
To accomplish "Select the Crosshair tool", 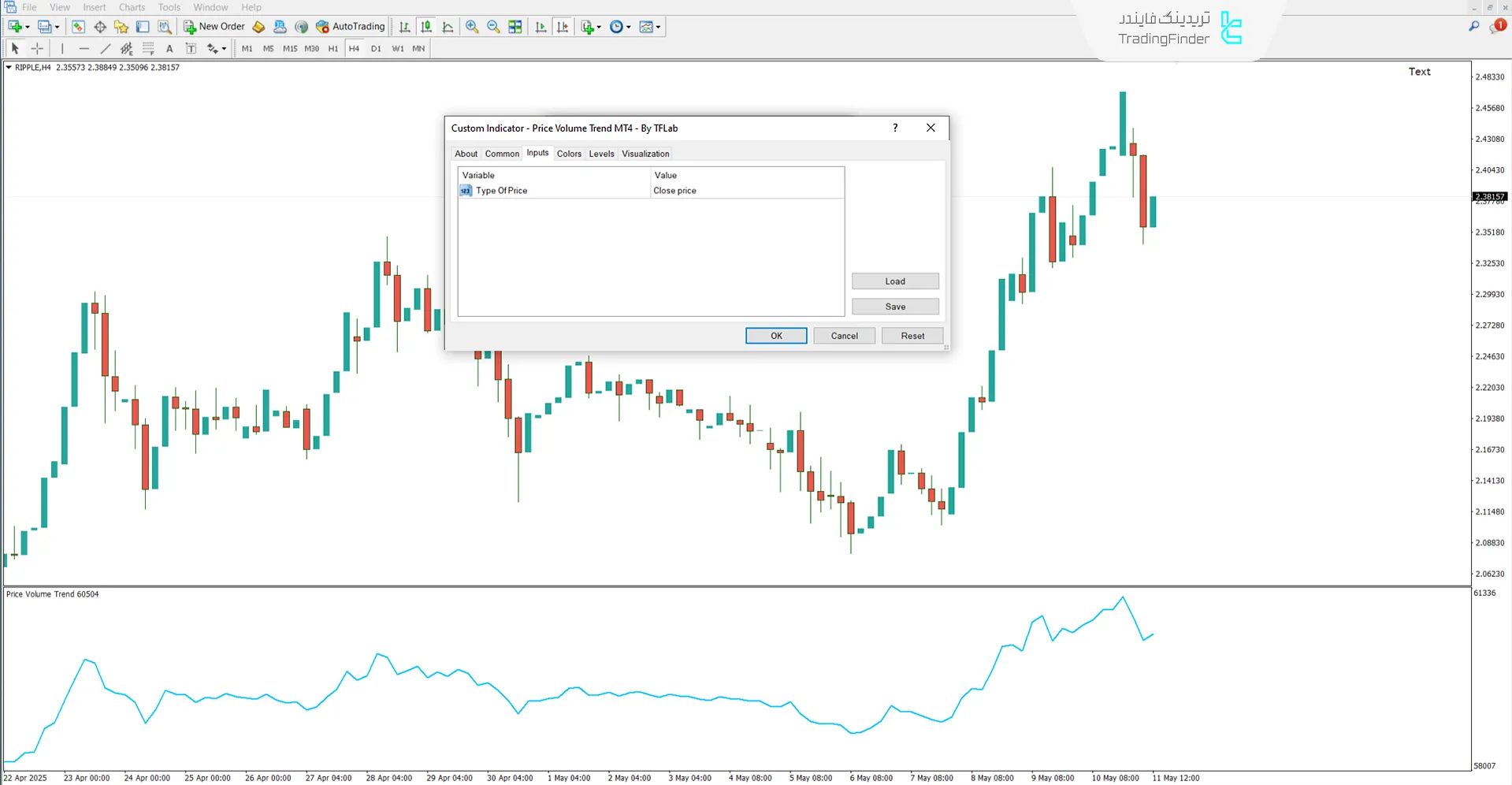I will pyautogui.click(x=37, y=48).
